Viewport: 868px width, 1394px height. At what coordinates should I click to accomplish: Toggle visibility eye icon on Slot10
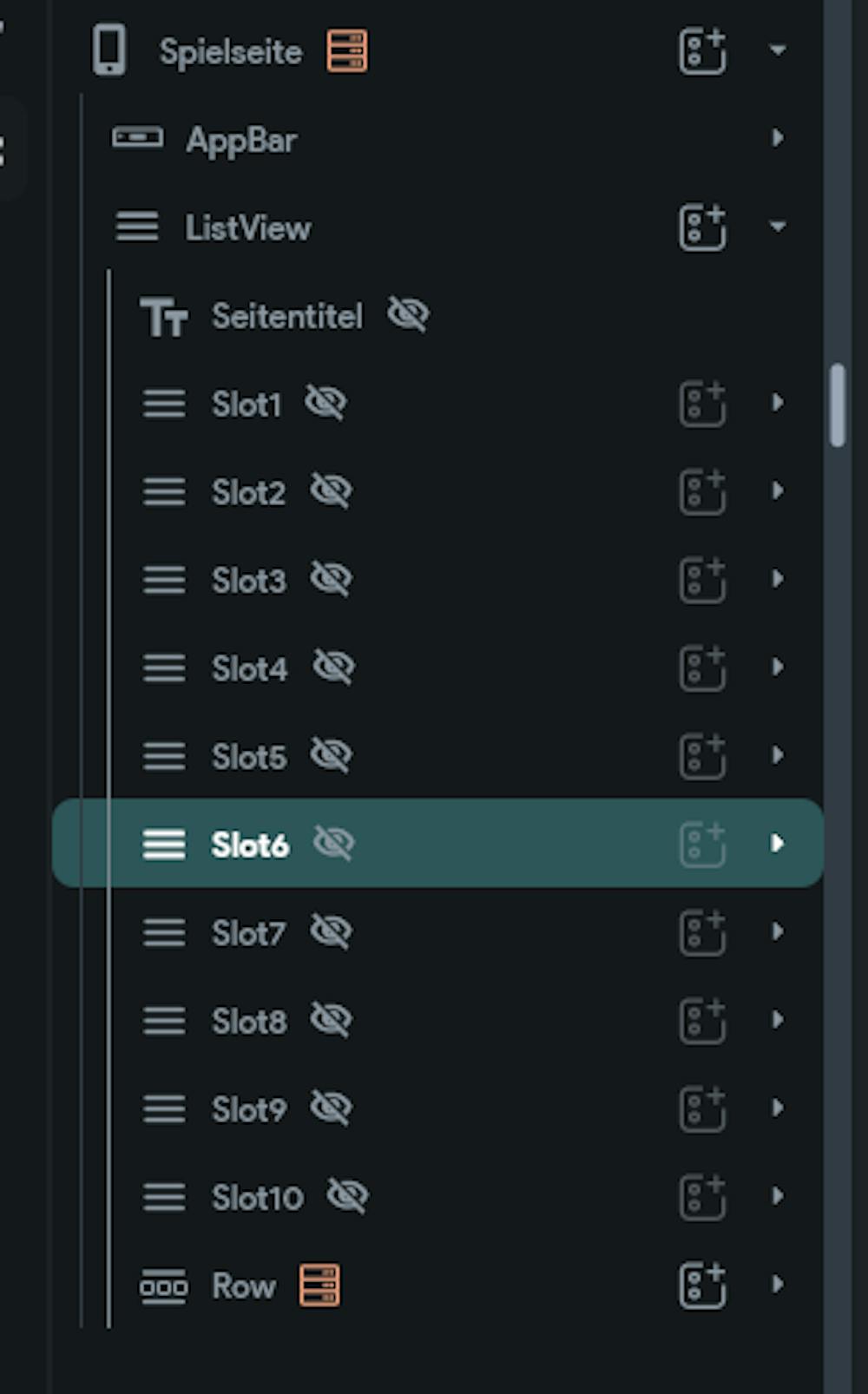347,1196
